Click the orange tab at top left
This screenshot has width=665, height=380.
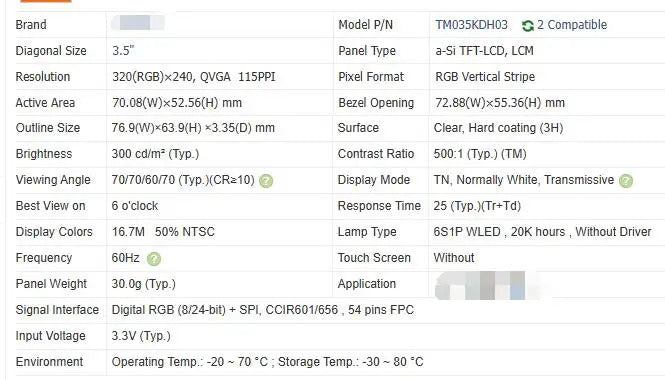[x=46, y=1]
